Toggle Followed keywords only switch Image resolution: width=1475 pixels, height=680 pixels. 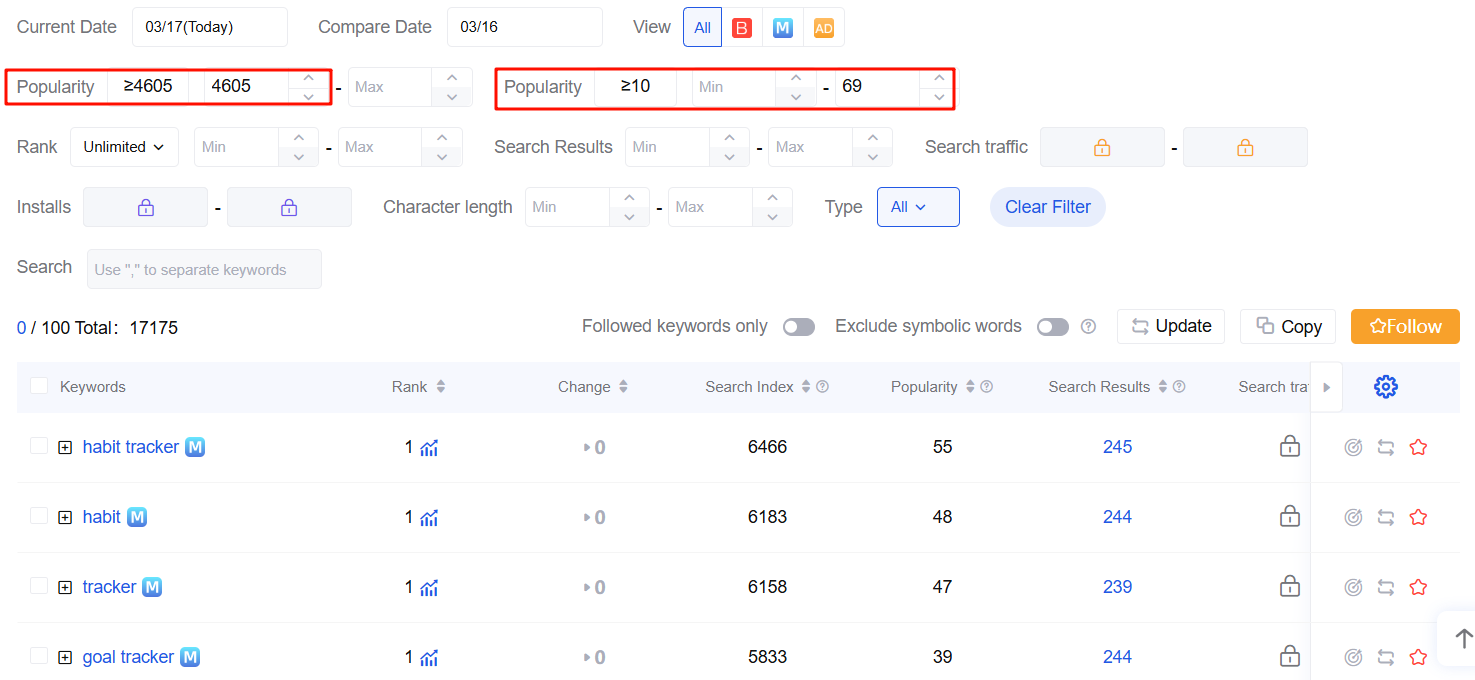[799, 327]
